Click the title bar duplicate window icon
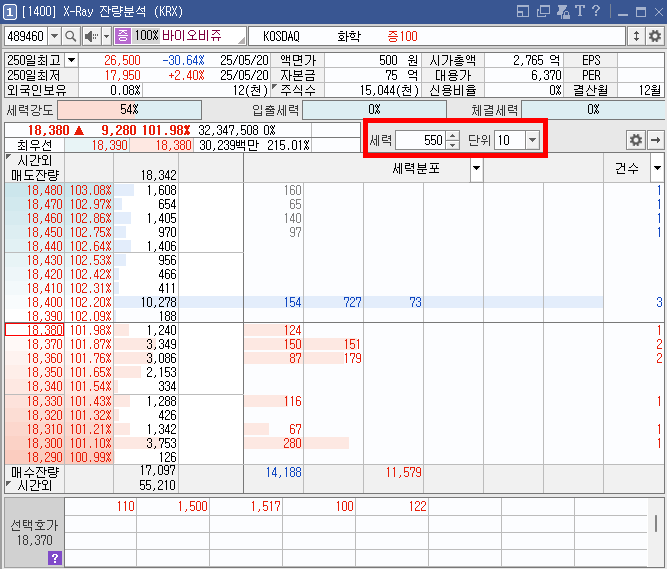 tap(543, 11)
